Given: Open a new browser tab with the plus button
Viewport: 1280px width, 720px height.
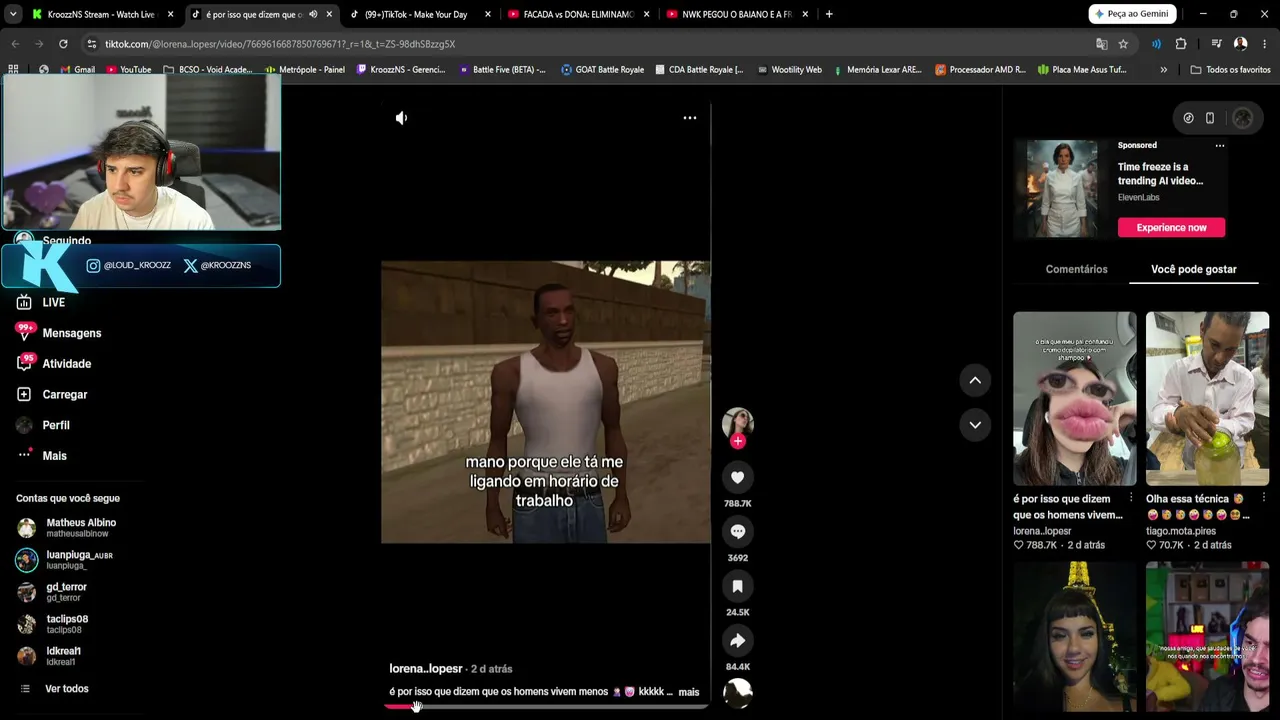Looking at the screenshot, I should coord(829,14).
